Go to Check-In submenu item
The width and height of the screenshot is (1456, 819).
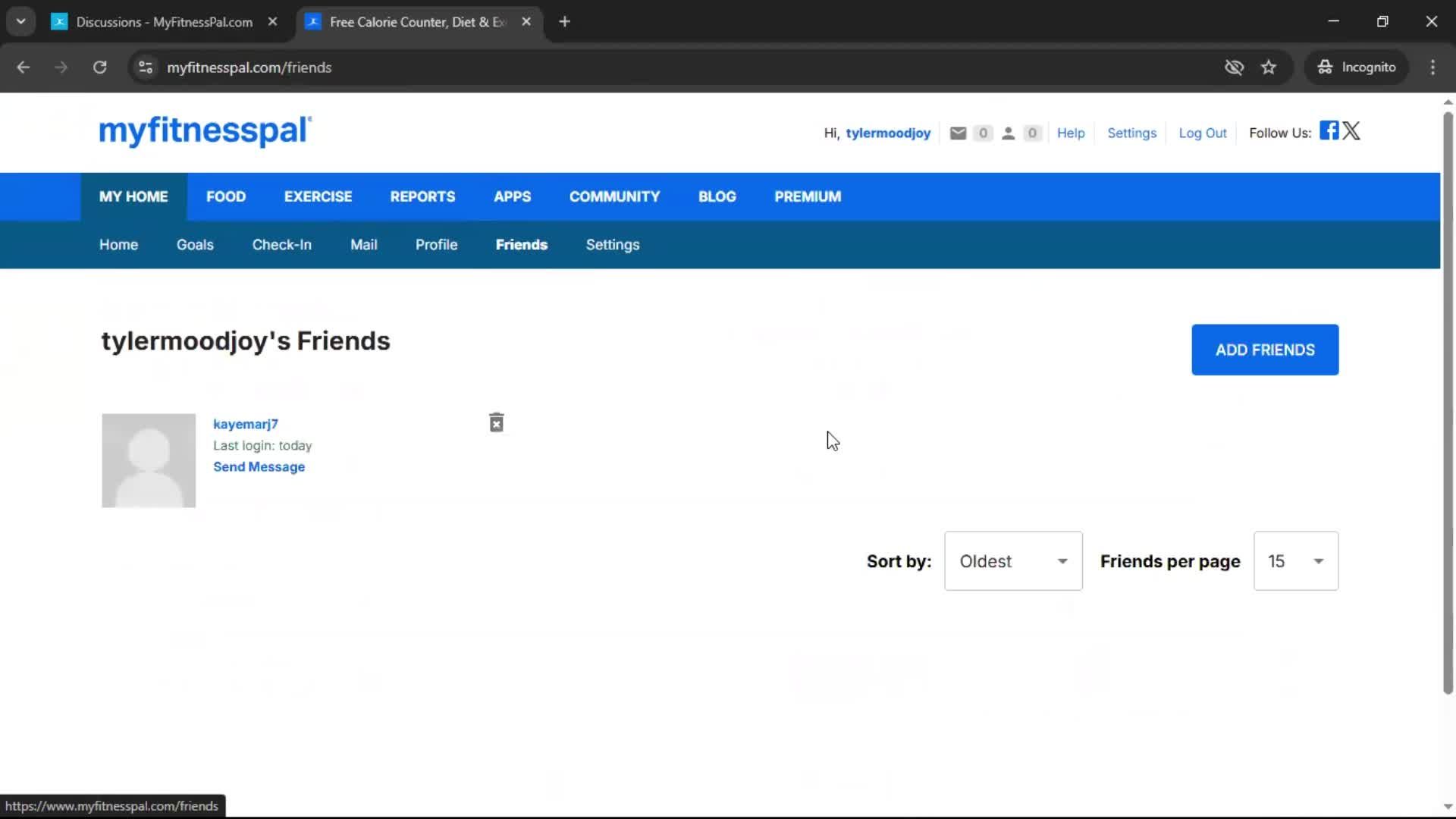click(x=282, y=245)
